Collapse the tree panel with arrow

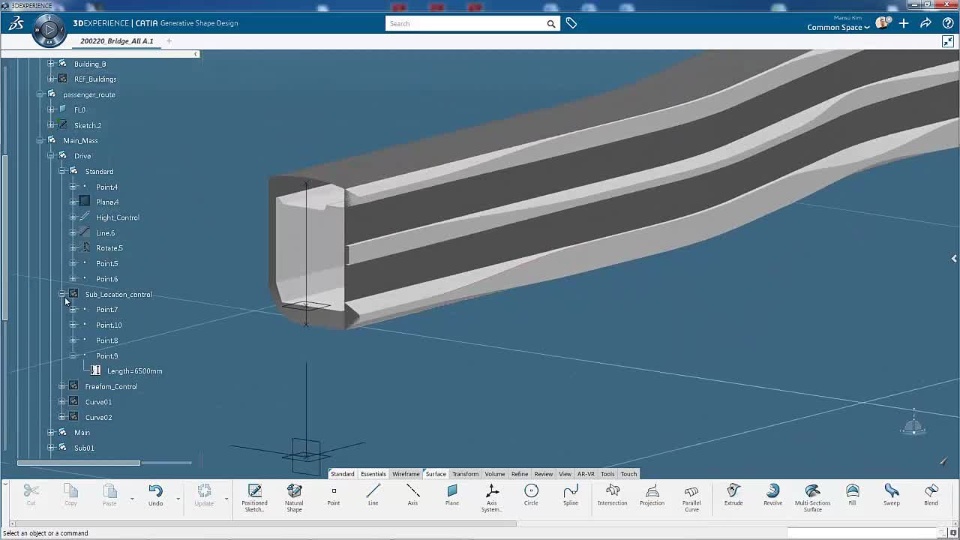[x=196, y=54]
